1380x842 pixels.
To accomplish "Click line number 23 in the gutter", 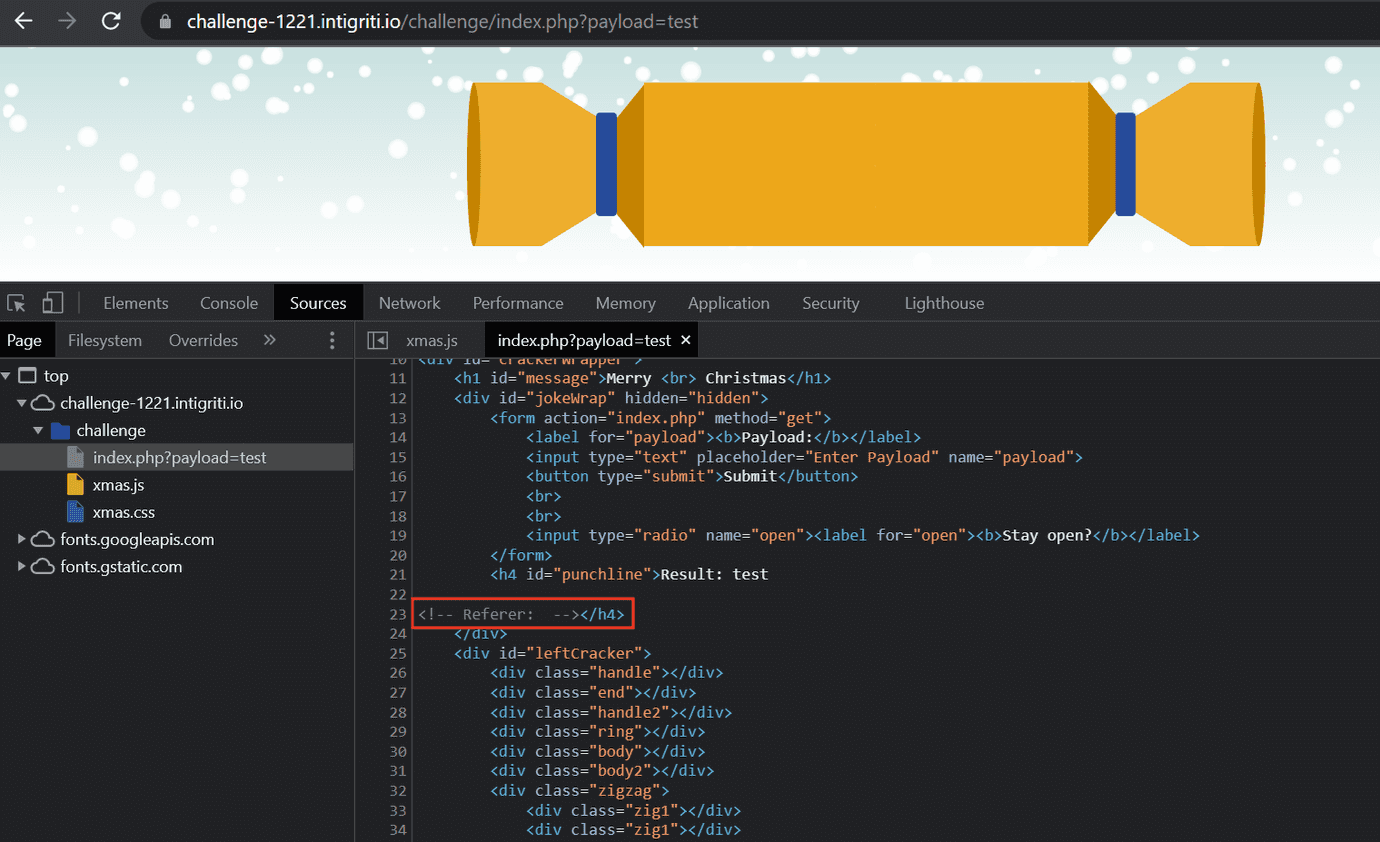I will [397, 614].
